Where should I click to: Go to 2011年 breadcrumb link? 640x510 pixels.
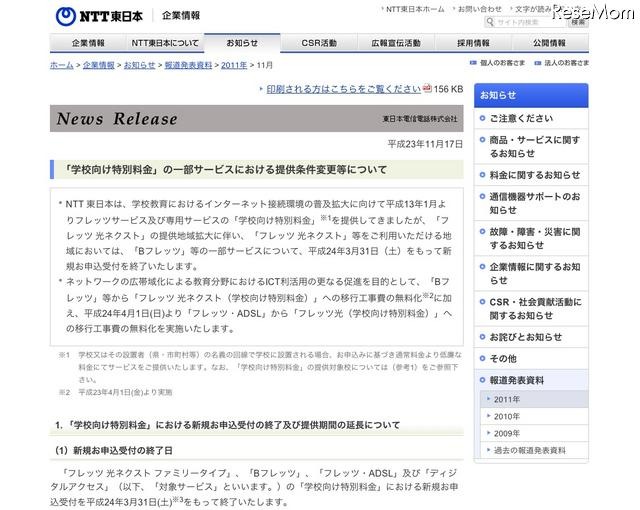pos(234,65)
